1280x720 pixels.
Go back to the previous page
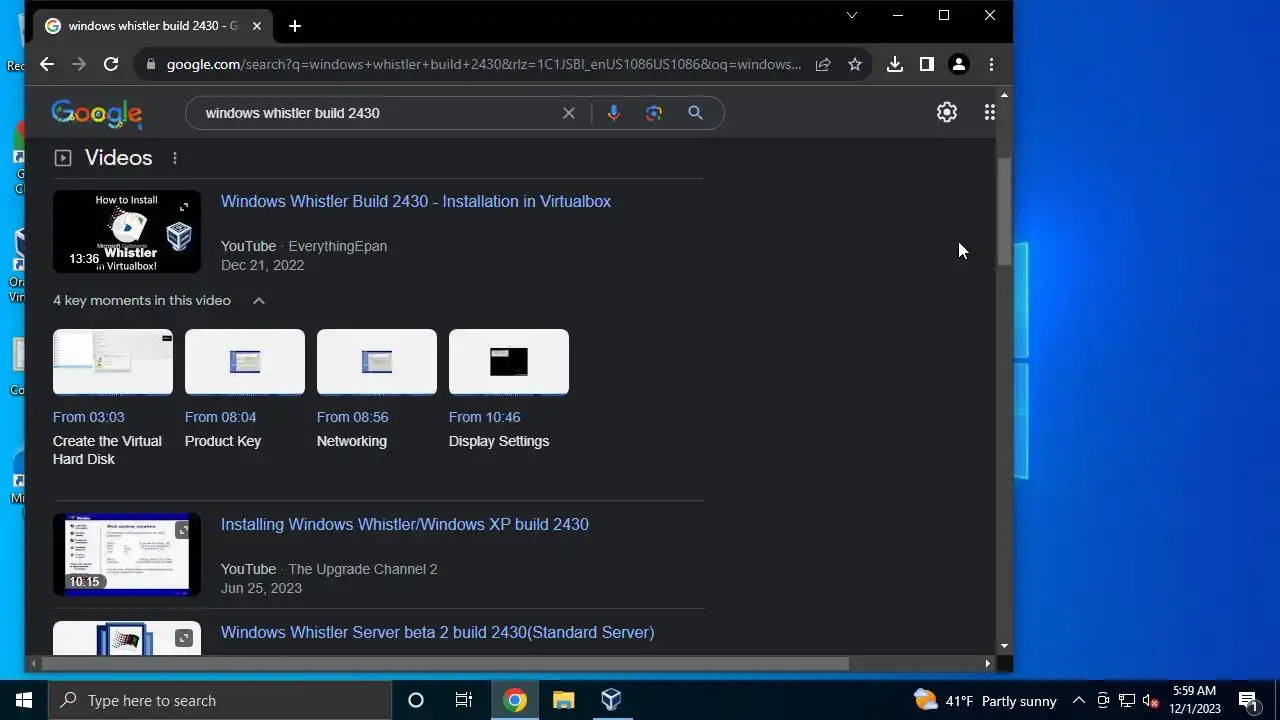[x=47, y=64]
